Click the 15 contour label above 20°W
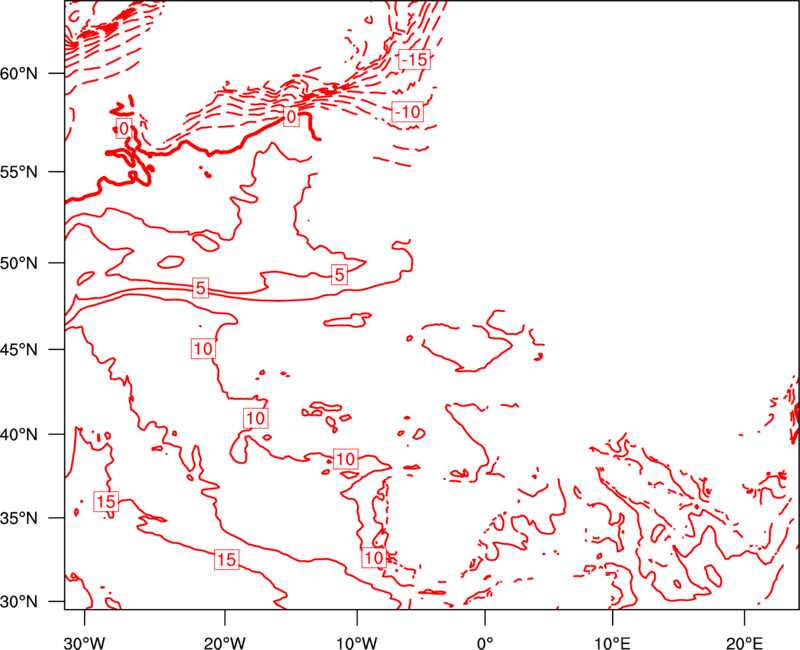 227,559
